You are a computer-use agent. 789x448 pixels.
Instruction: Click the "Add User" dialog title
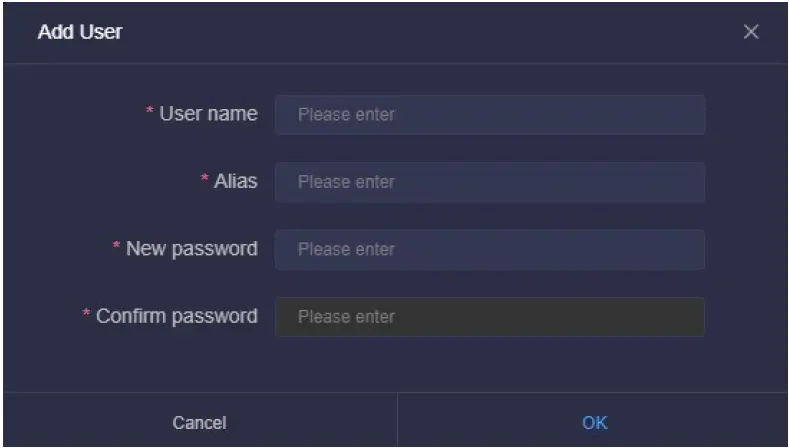80,32
